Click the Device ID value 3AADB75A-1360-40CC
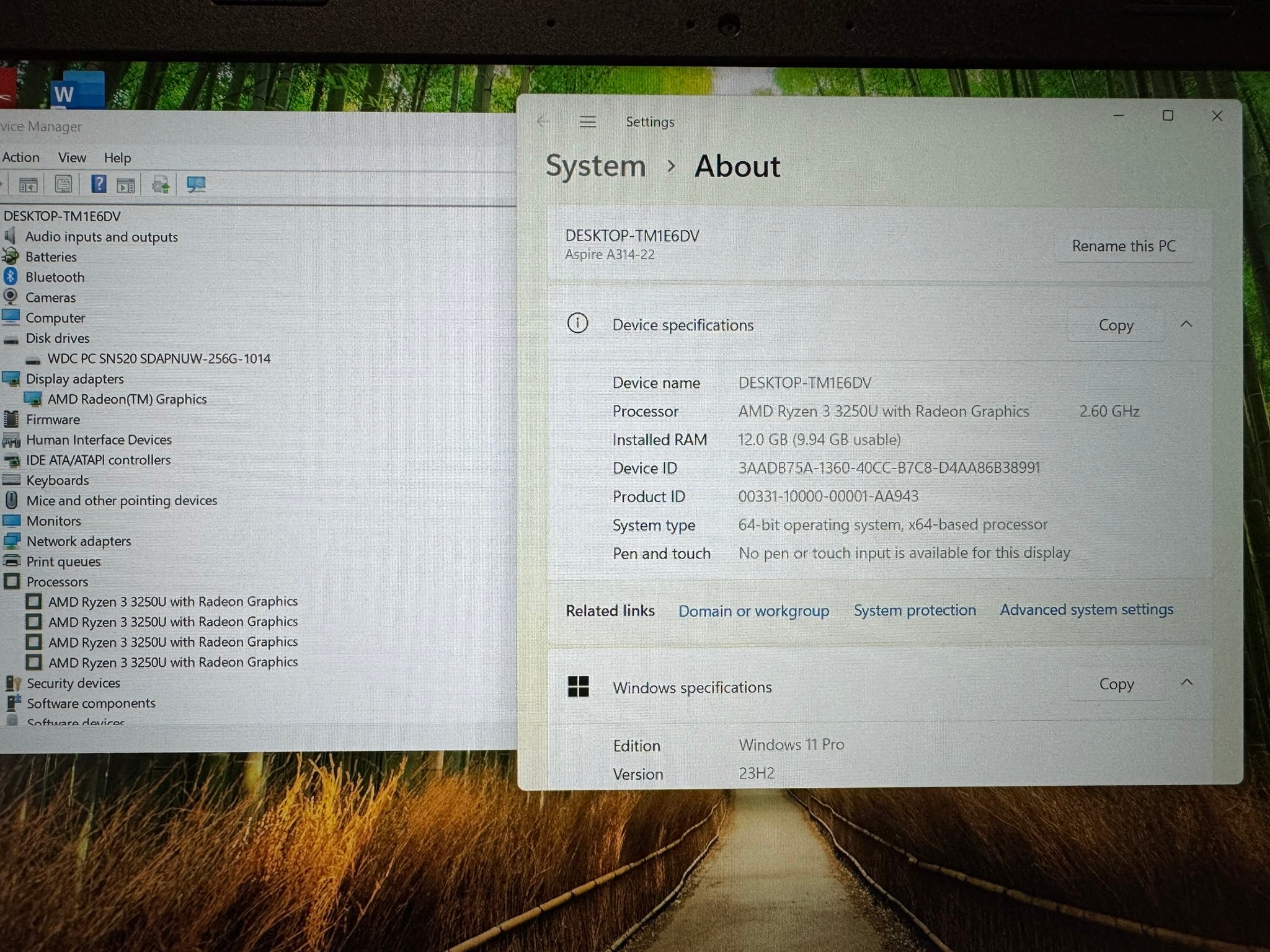 pos(889,468)
